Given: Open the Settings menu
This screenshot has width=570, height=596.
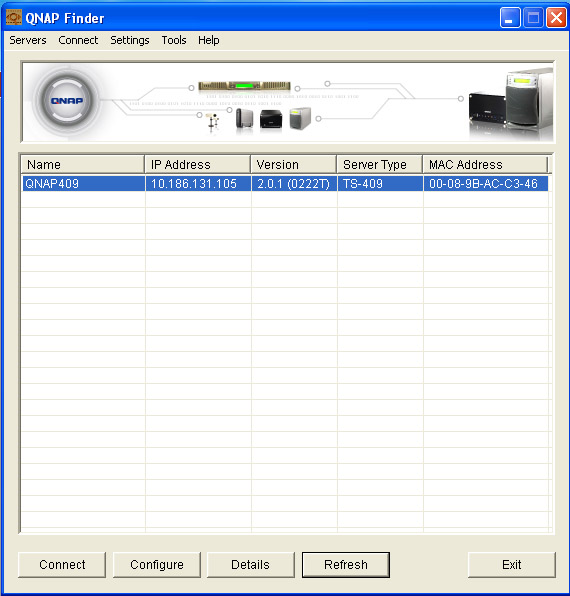Looking at the screenshot, I should click(x=130, y=40).
